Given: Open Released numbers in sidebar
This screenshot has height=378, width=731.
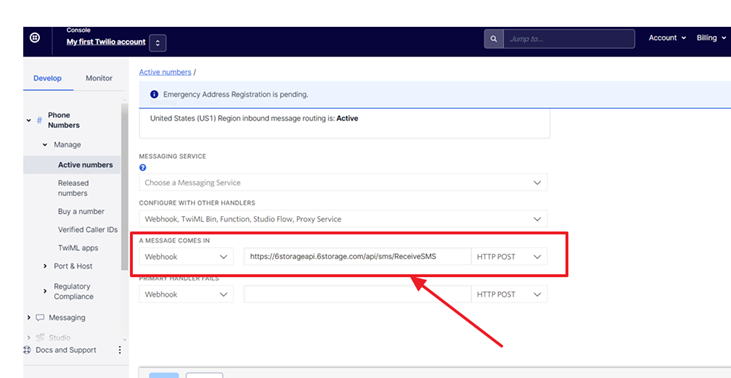Looking at the screenshot, I should [x=73, y=188].
